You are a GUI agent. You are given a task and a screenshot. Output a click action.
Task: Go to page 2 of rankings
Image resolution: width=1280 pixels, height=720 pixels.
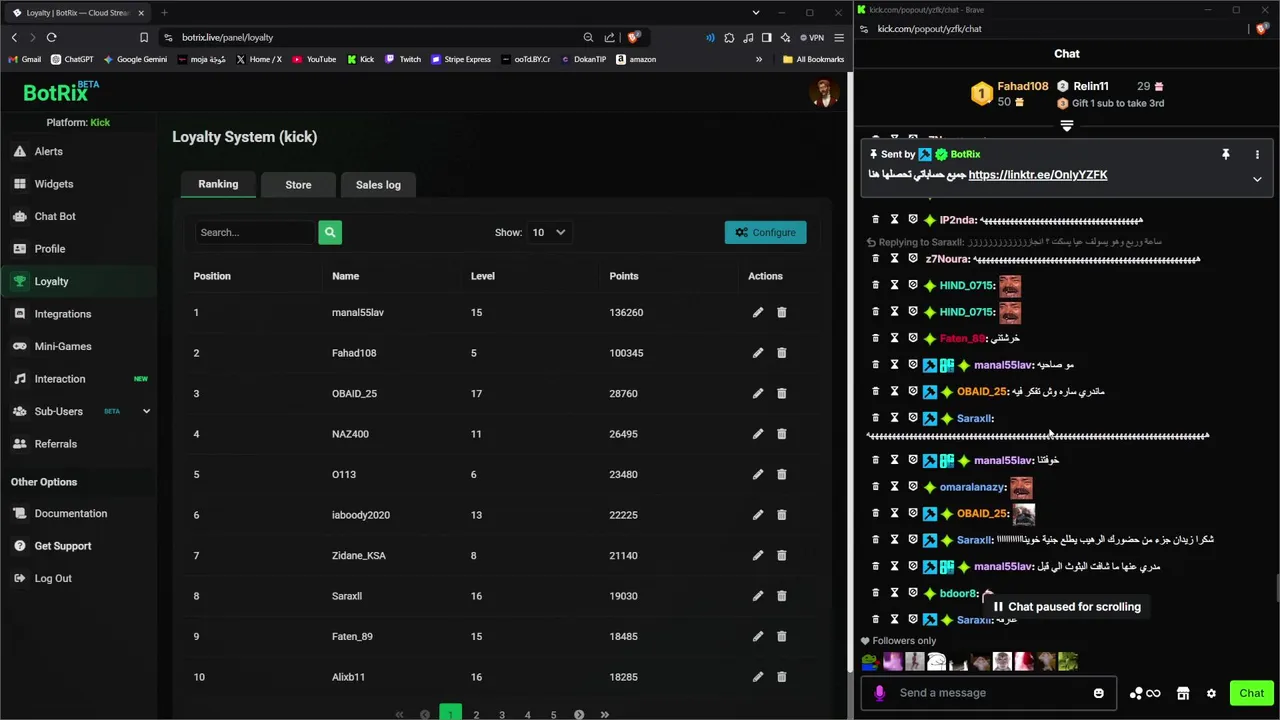point(476,714)
